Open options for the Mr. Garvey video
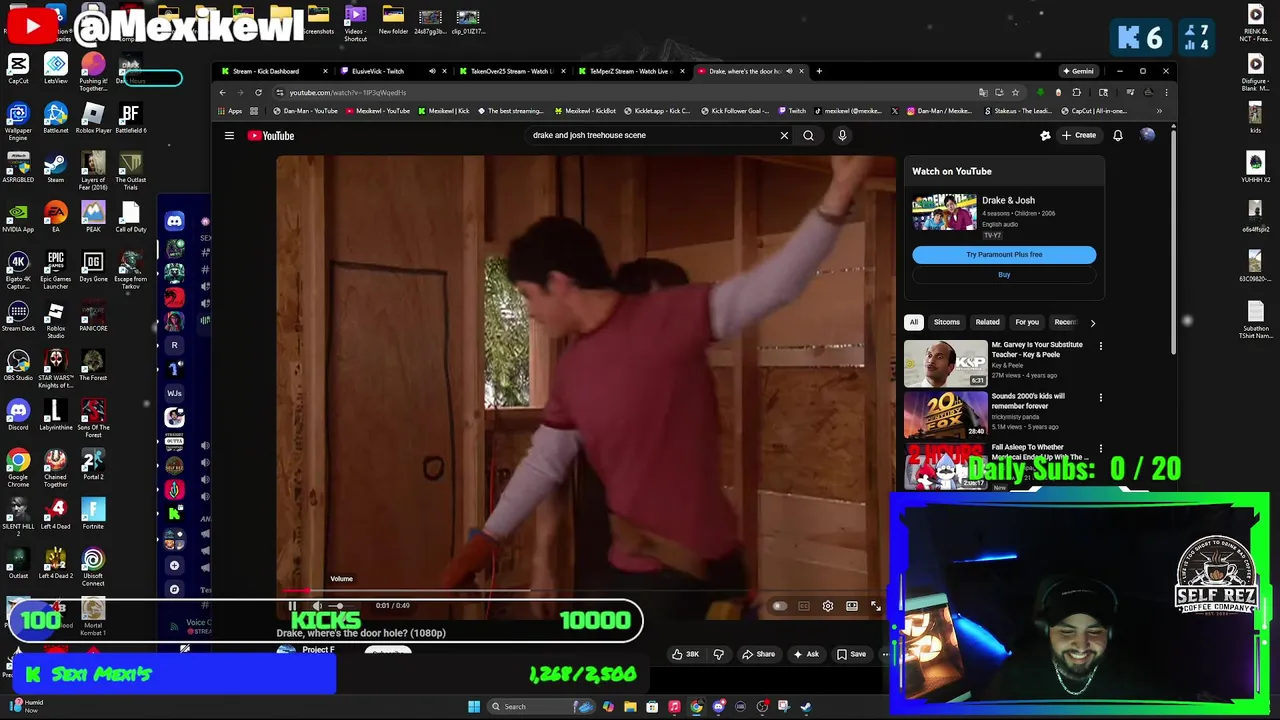The image size is (1280, 720). (x=1101, y=347)
